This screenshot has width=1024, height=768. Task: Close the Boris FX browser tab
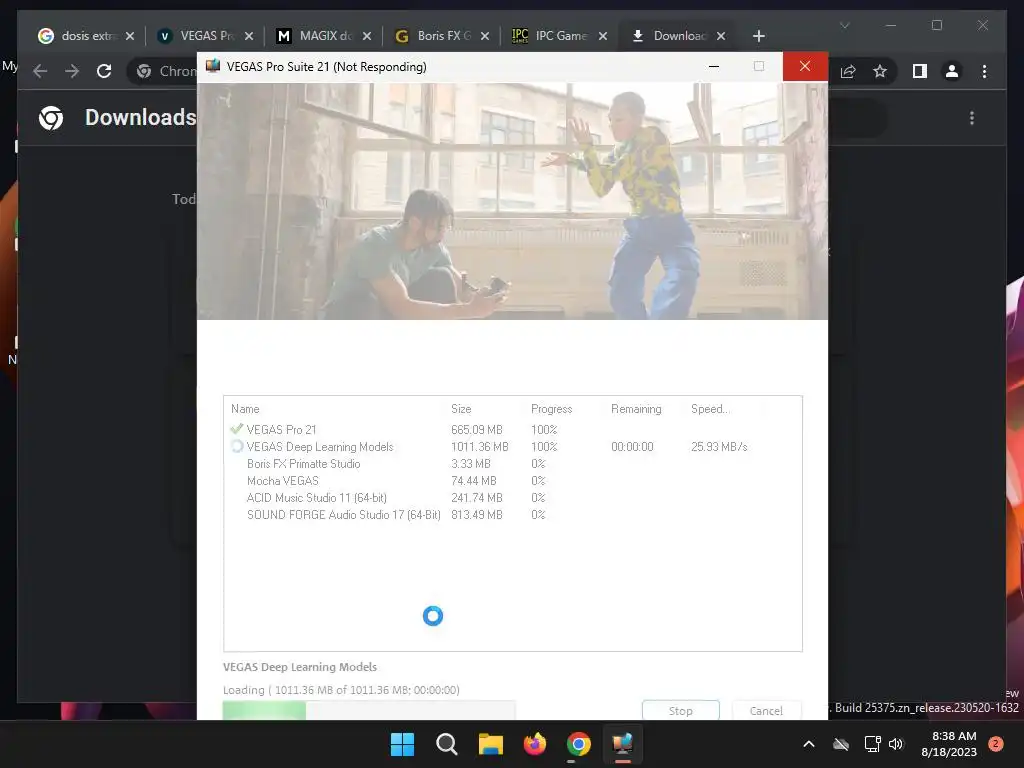point(485,36)
